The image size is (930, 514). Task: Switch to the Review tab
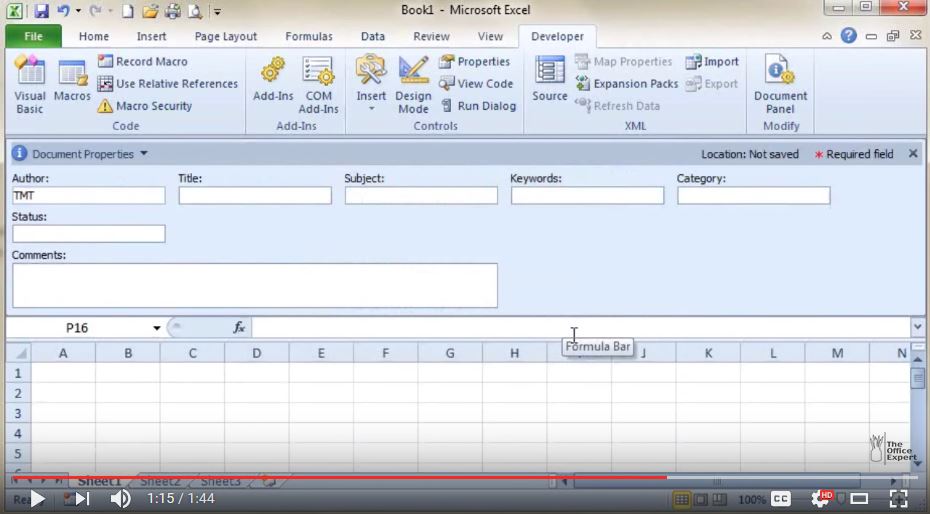pyautogui.click(x=431, y=36)
